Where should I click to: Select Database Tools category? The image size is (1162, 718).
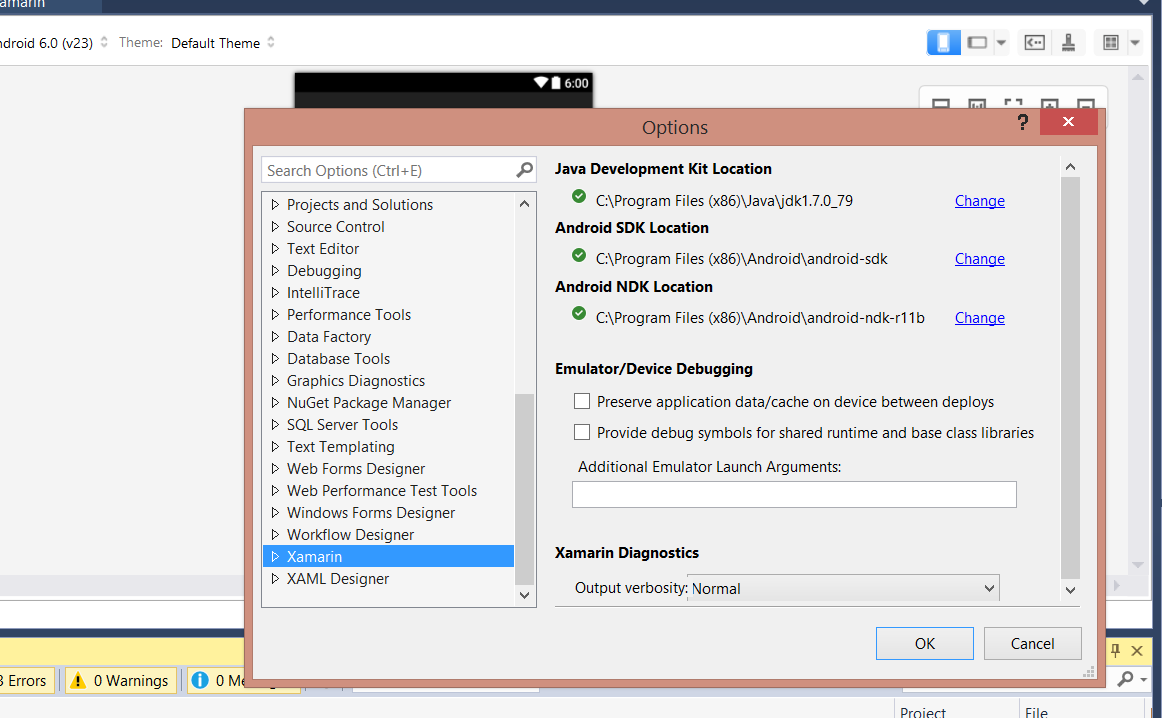pos(338,359)
